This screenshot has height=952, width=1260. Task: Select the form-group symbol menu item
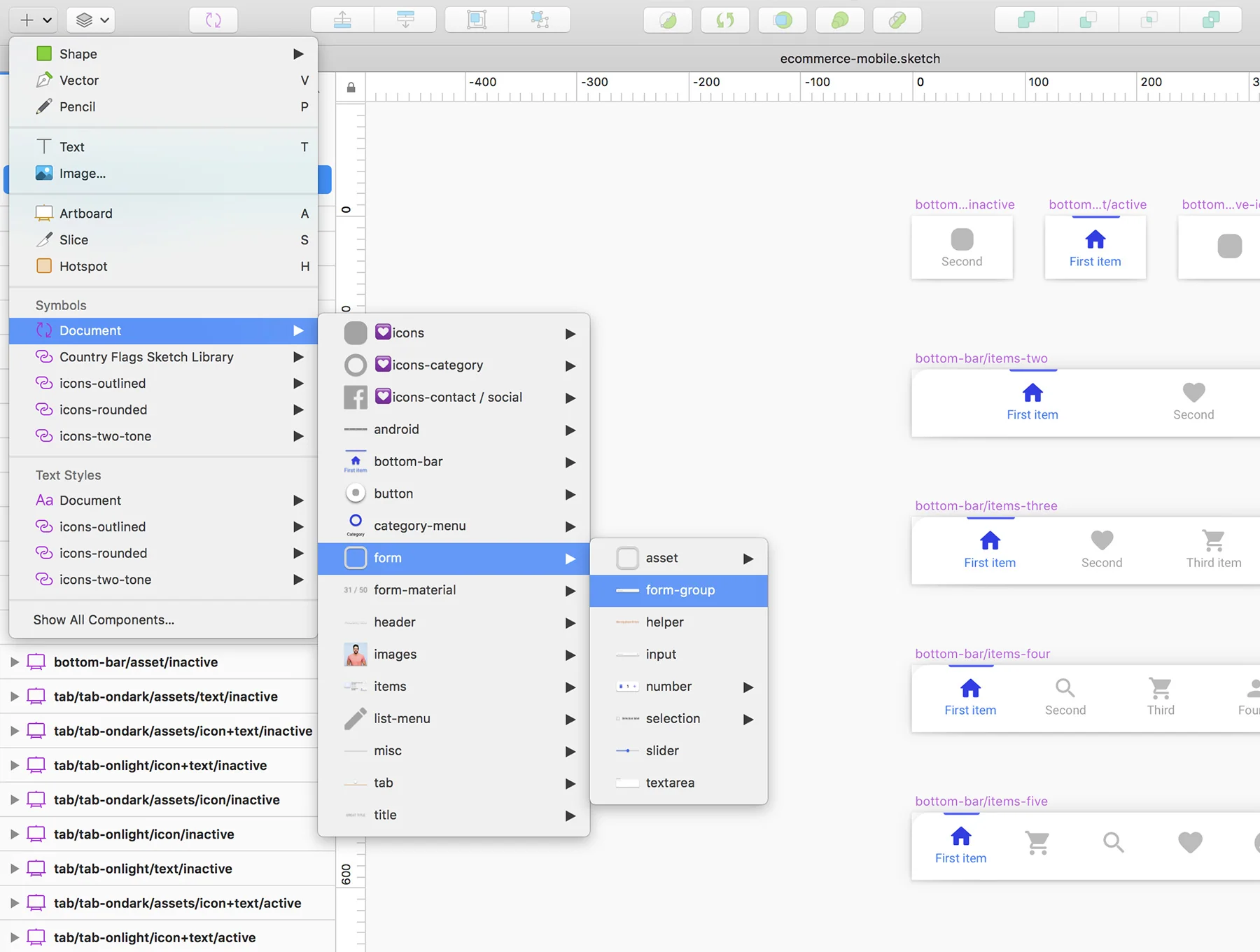(679, 590)
